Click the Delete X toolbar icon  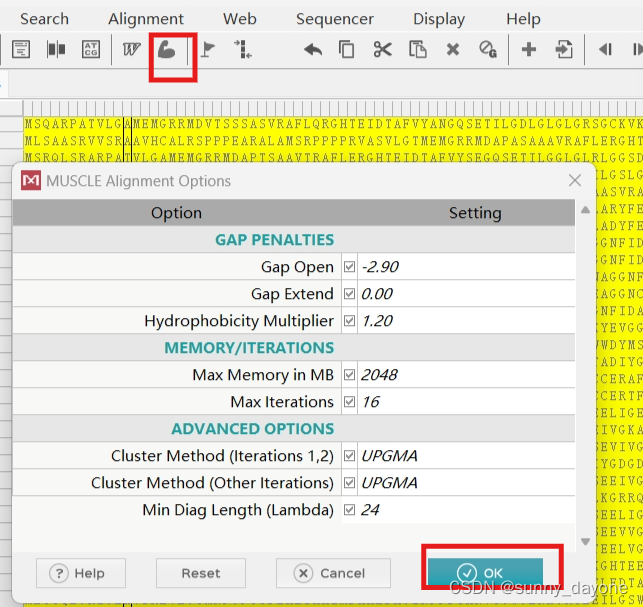[453, 50]
